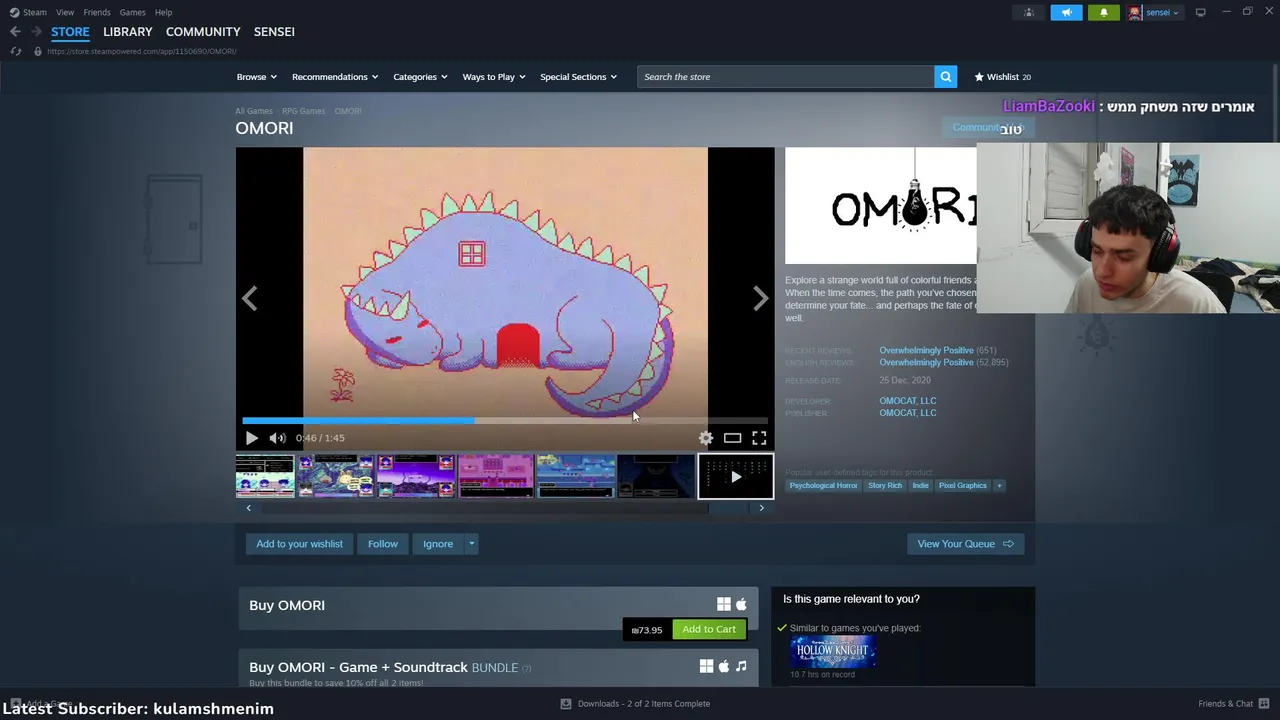Select the Pixel Graphics tag
This screenshot has width=1280, height=720.
pyautogui.click(x=963, y=486)
